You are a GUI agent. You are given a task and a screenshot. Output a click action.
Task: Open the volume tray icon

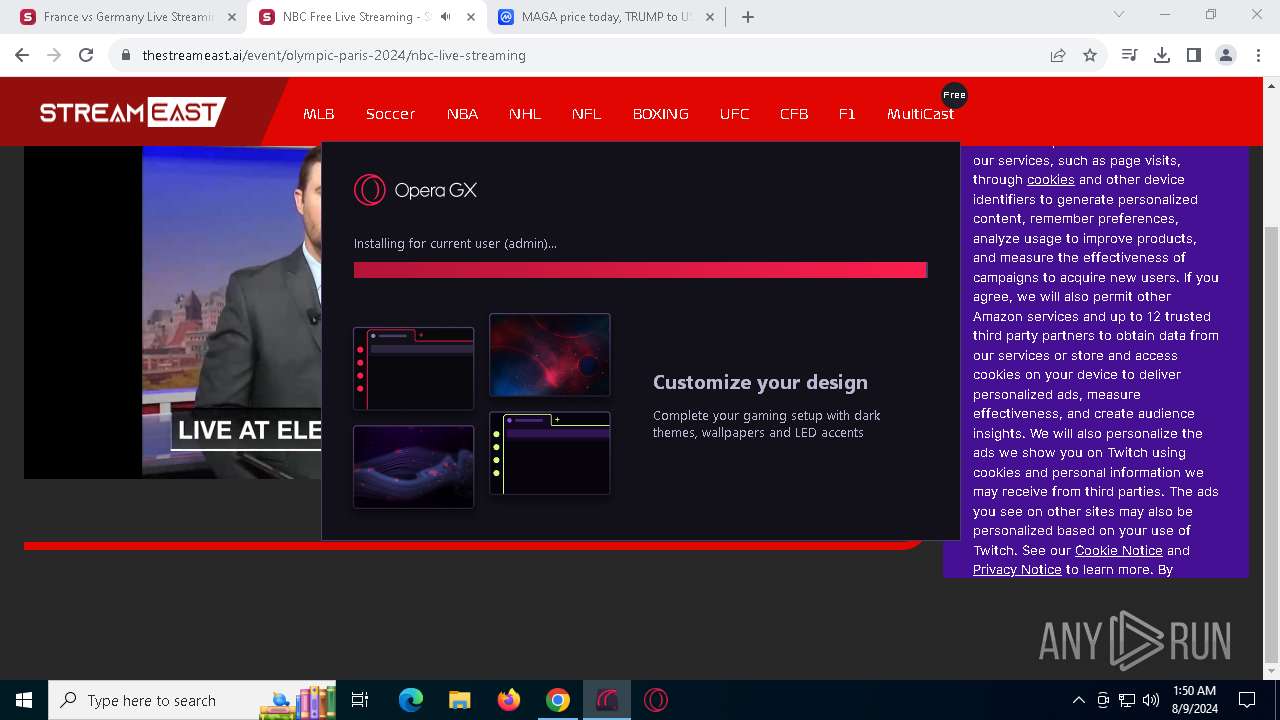tap(1151, 700)
